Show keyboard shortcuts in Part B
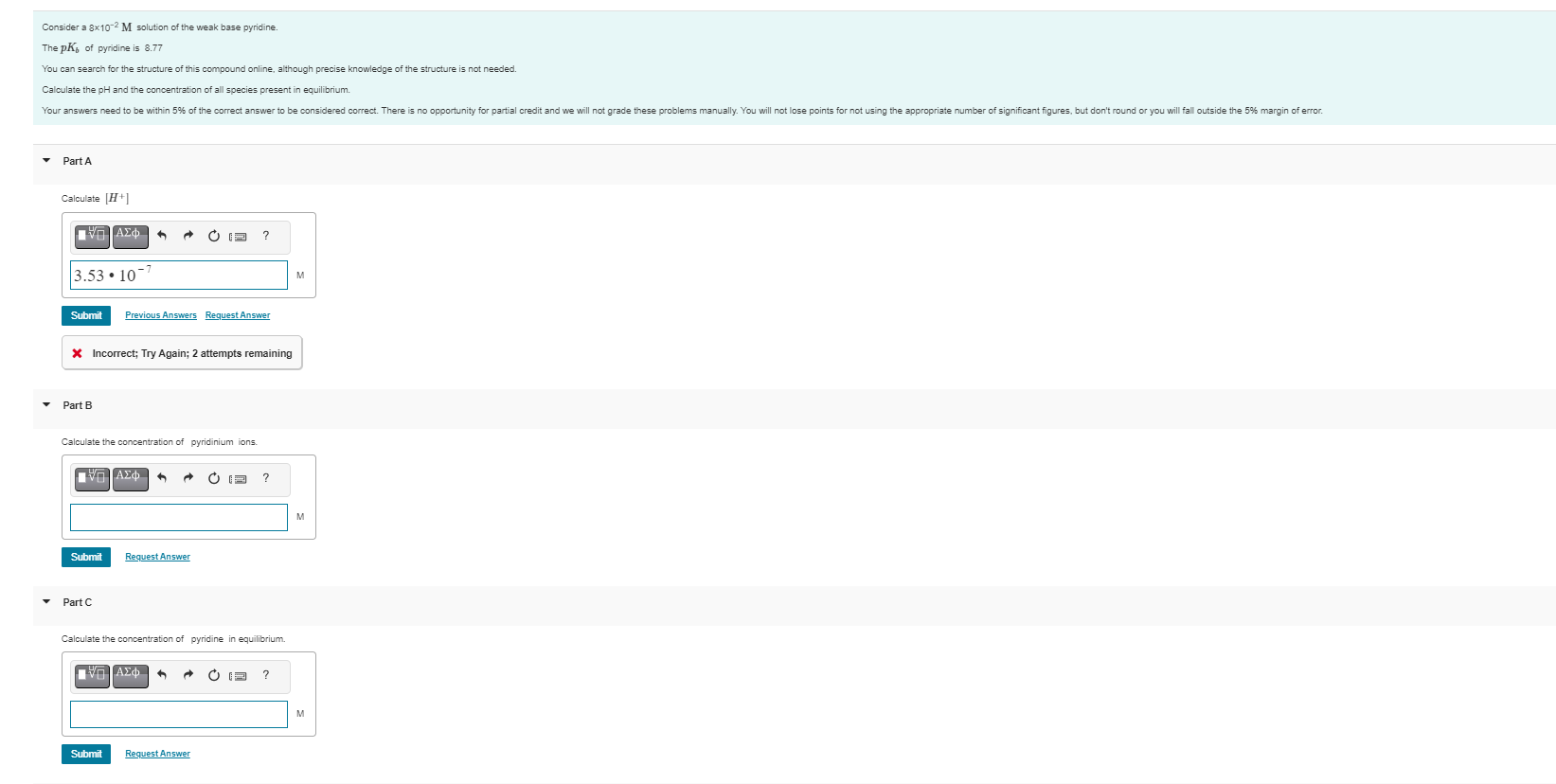Viewport: 1556px width, 784px height. pos(239,479)
